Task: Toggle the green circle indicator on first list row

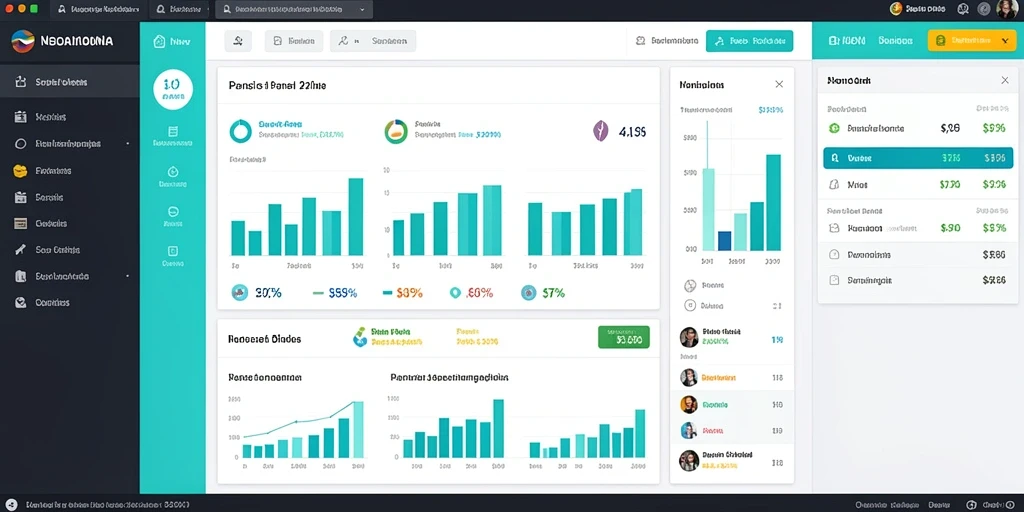Action: pyautogui.click(x=834, y=129)
